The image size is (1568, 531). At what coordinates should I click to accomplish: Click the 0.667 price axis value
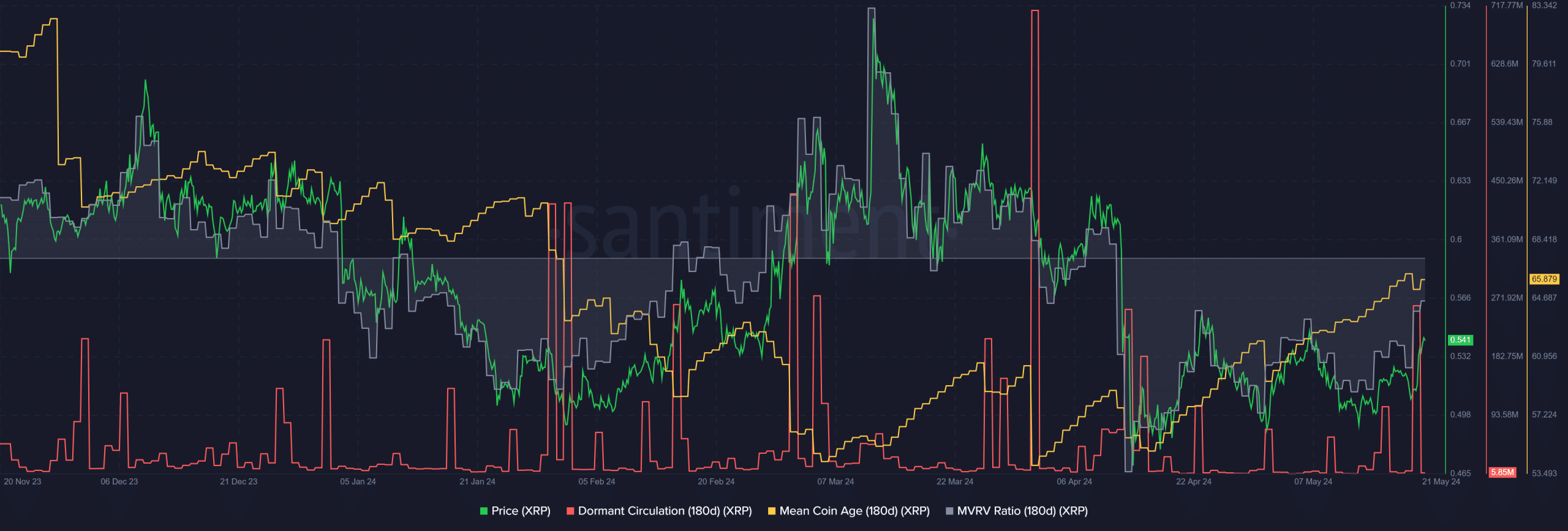1460,122
